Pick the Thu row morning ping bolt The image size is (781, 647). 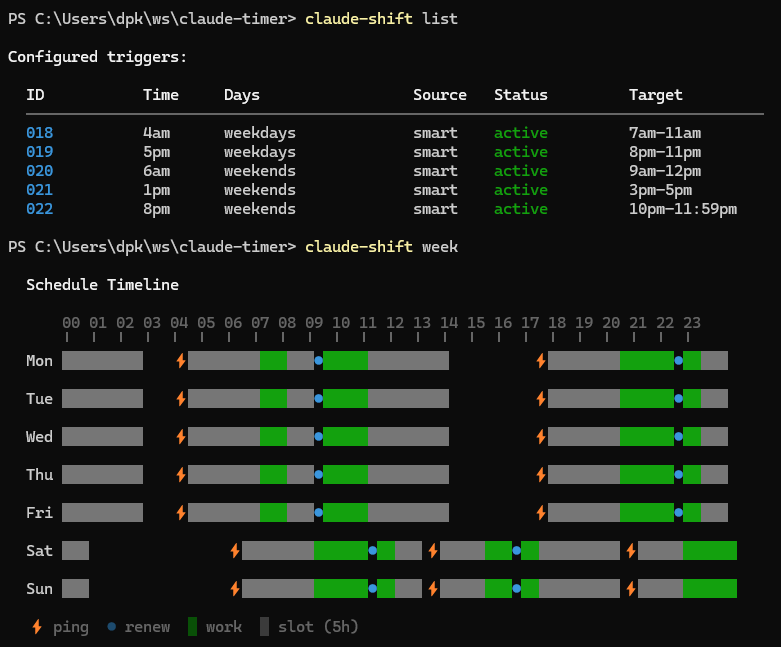[x=181, y=475]
